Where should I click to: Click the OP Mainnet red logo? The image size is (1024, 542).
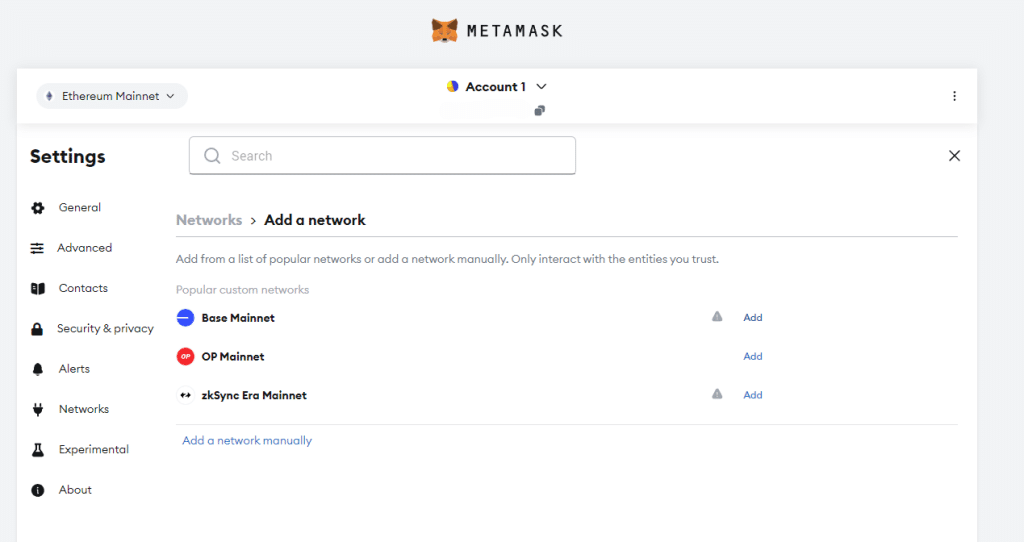(x=185, y=357)
